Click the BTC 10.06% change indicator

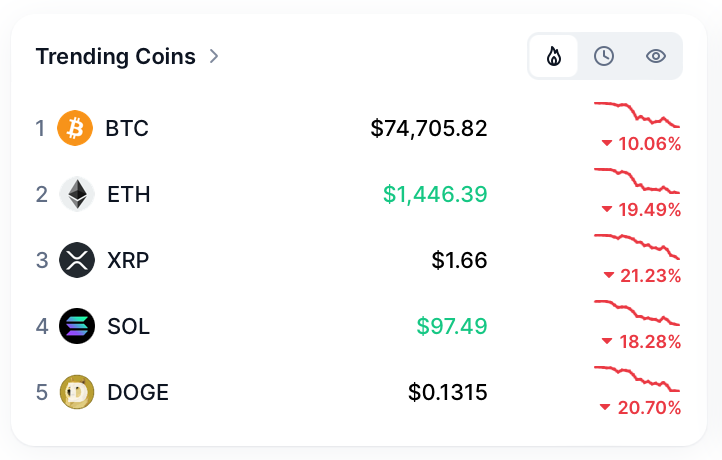click(x=642, y=144)
